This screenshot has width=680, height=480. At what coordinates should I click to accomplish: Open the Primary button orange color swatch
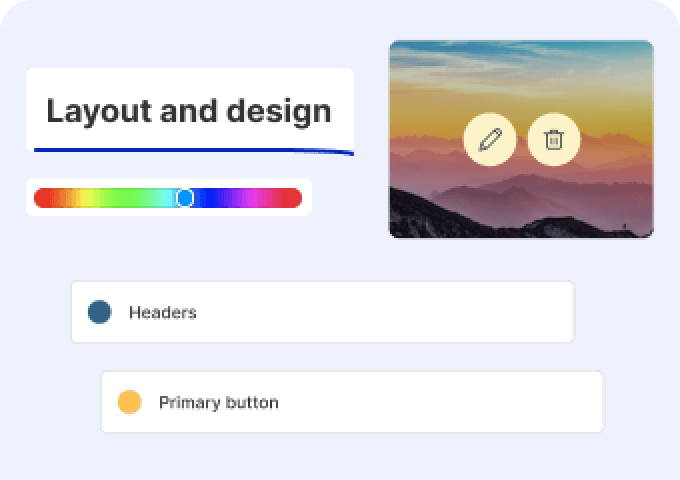pyautogui.click(x=129, y=402)
